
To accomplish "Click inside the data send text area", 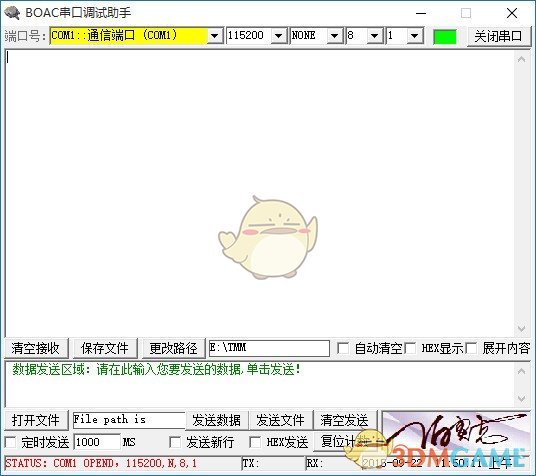I will [260, 384].
